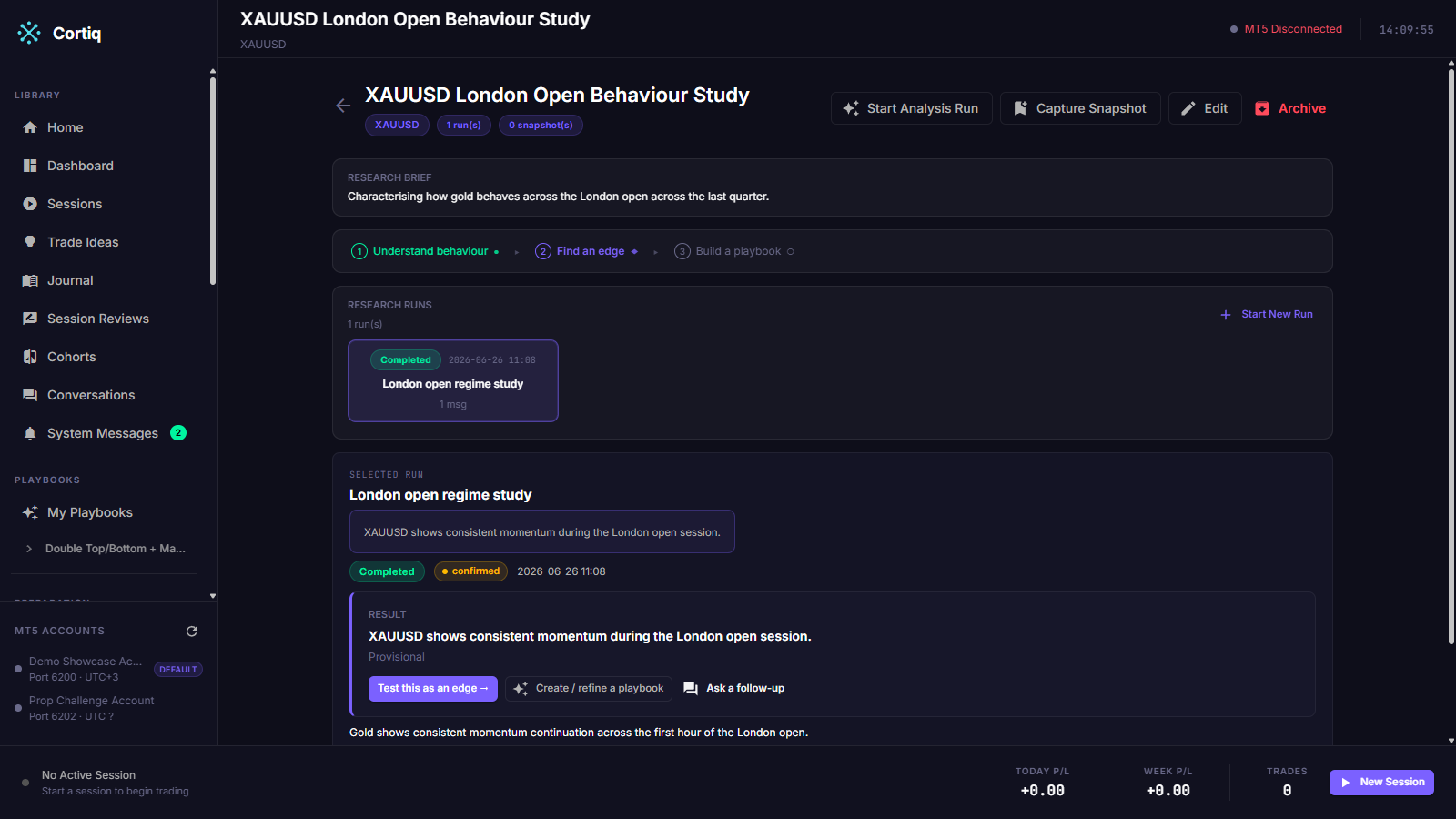Go back using the left arrow
Viewport: 1456px width, 819px height.
343,106
